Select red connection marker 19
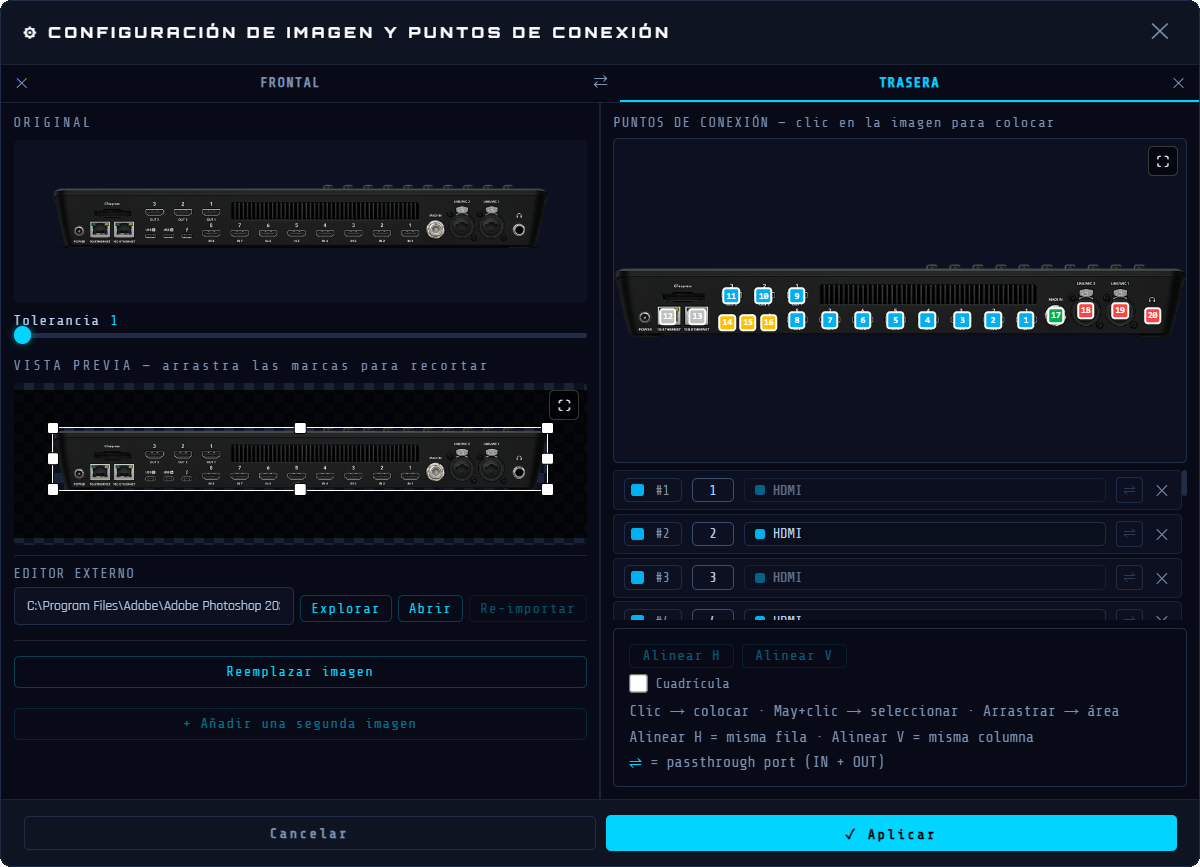1200x867 pixels. pos(1119,311)
